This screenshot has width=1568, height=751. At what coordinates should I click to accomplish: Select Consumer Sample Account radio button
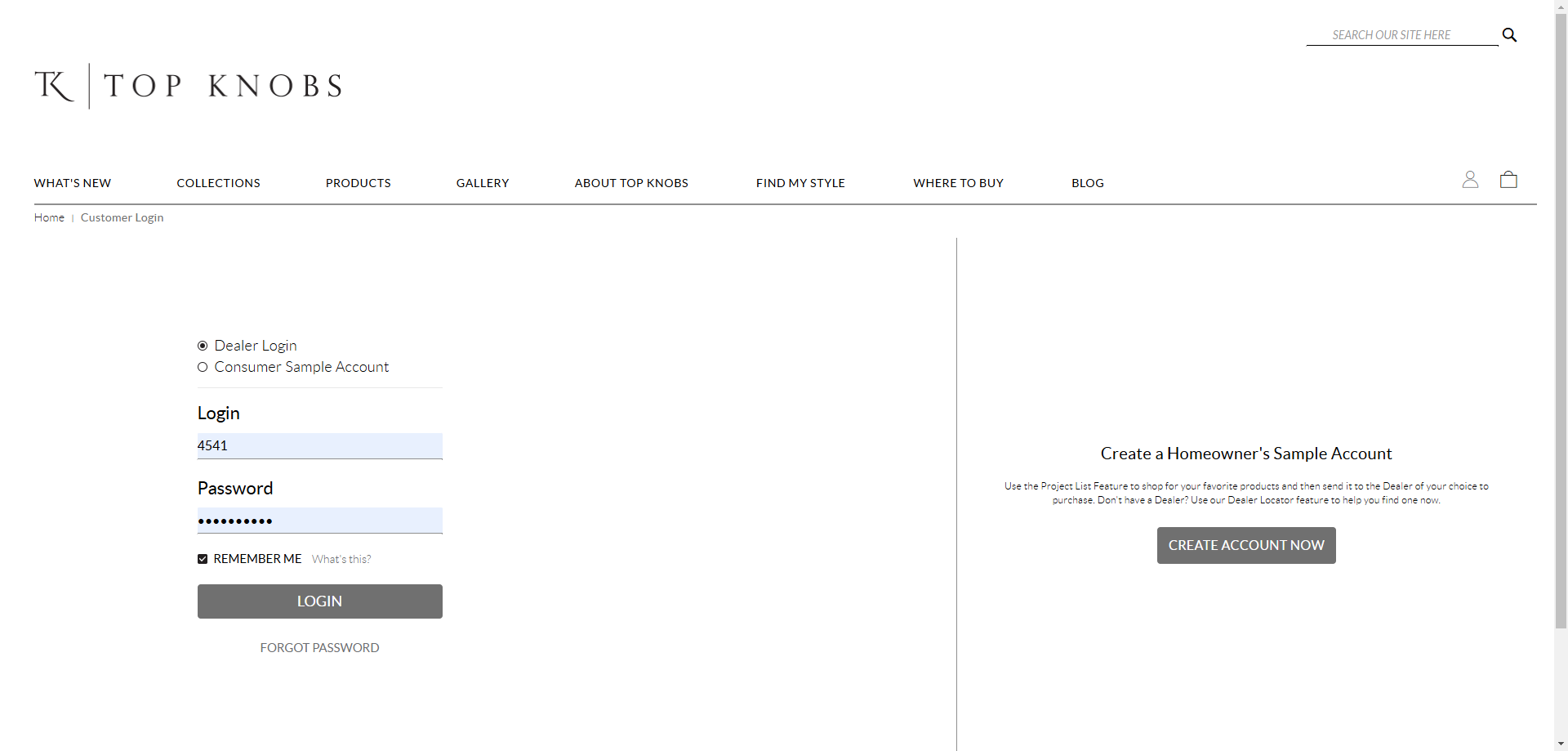[x=203, y=367]
